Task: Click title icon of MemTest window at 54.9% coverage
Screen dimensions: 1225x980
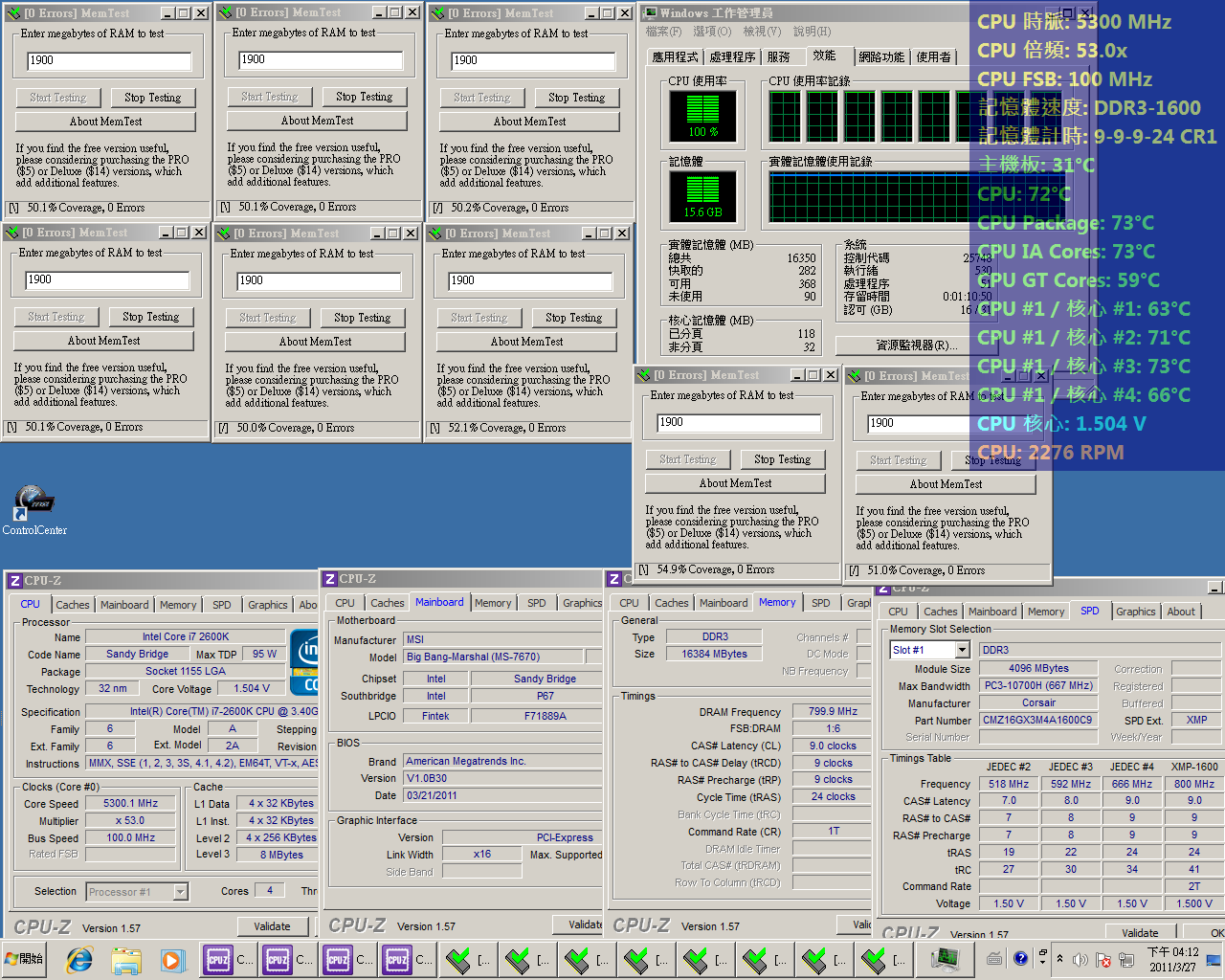Action: (x=643, y=375)
